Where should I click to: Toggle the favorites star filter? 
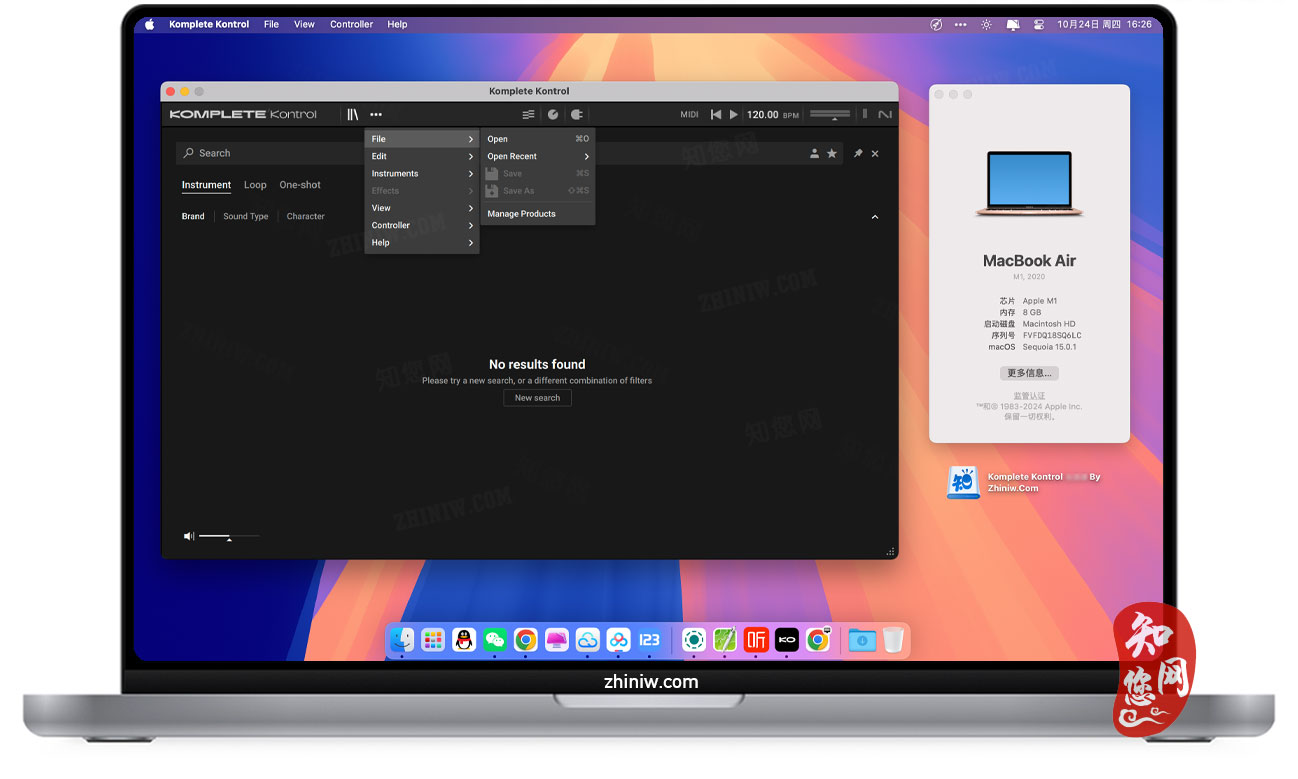832,153
